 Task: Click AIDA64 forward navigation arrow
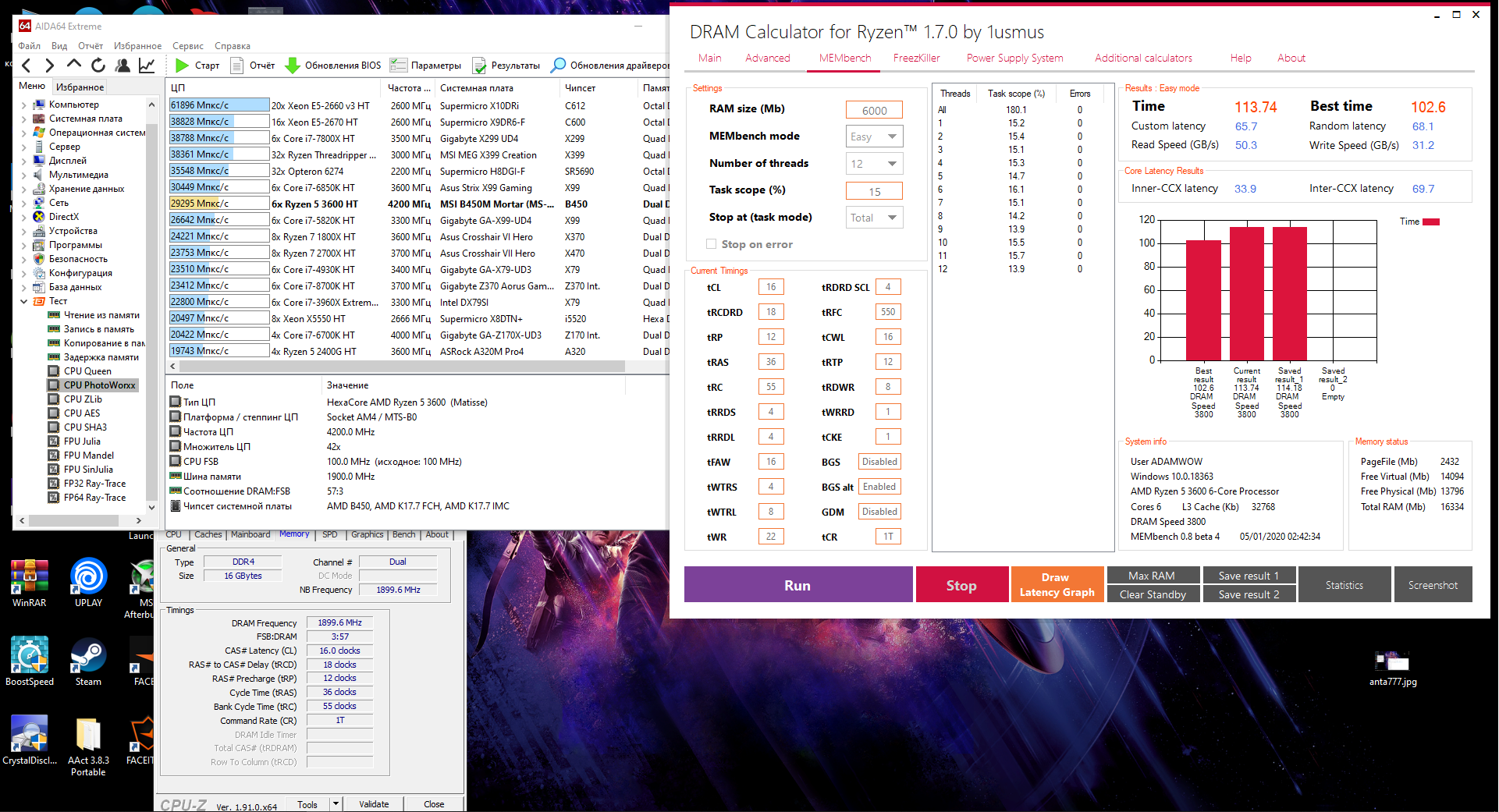[50, 66]
